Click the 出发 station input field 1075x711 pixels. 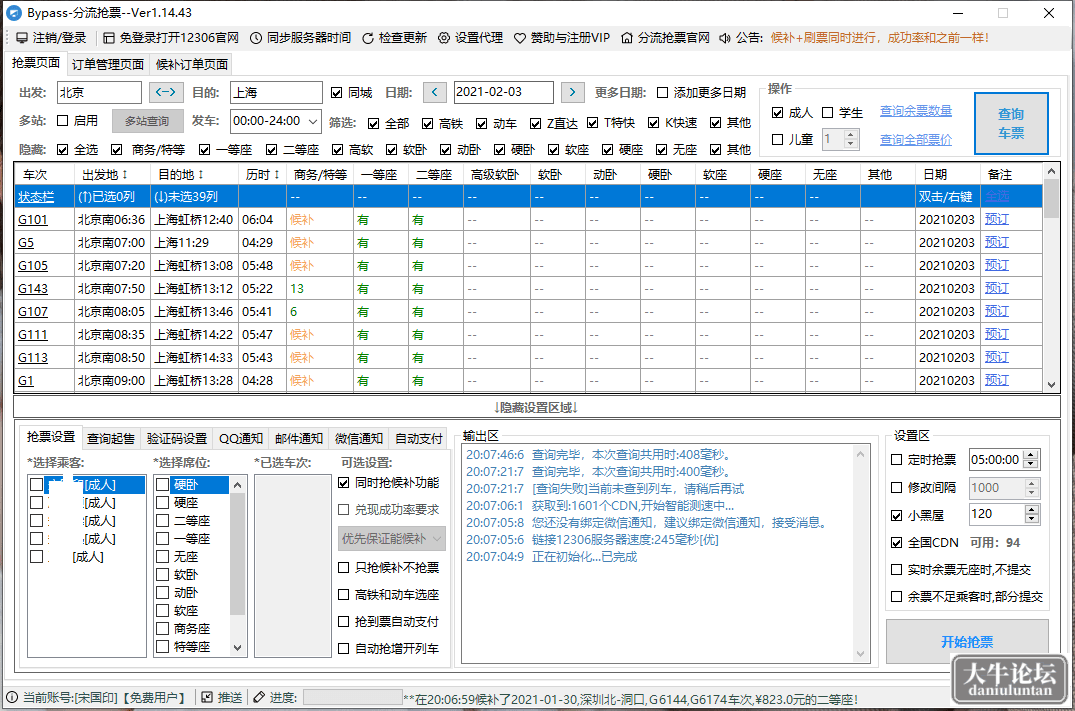[x=99, y=93]
